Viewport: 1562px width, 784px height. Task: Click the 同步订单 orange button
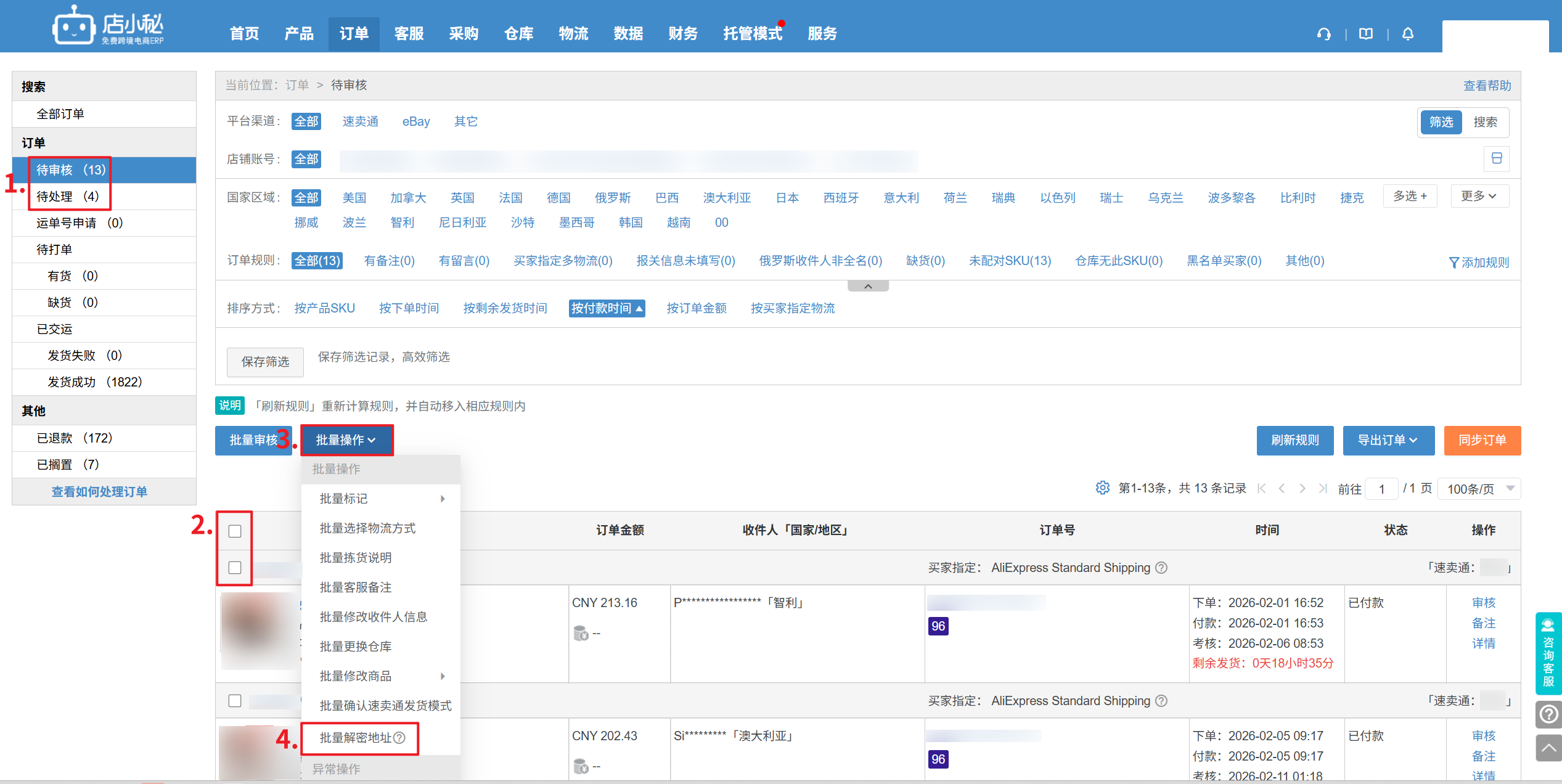(x=1482, y=440)
